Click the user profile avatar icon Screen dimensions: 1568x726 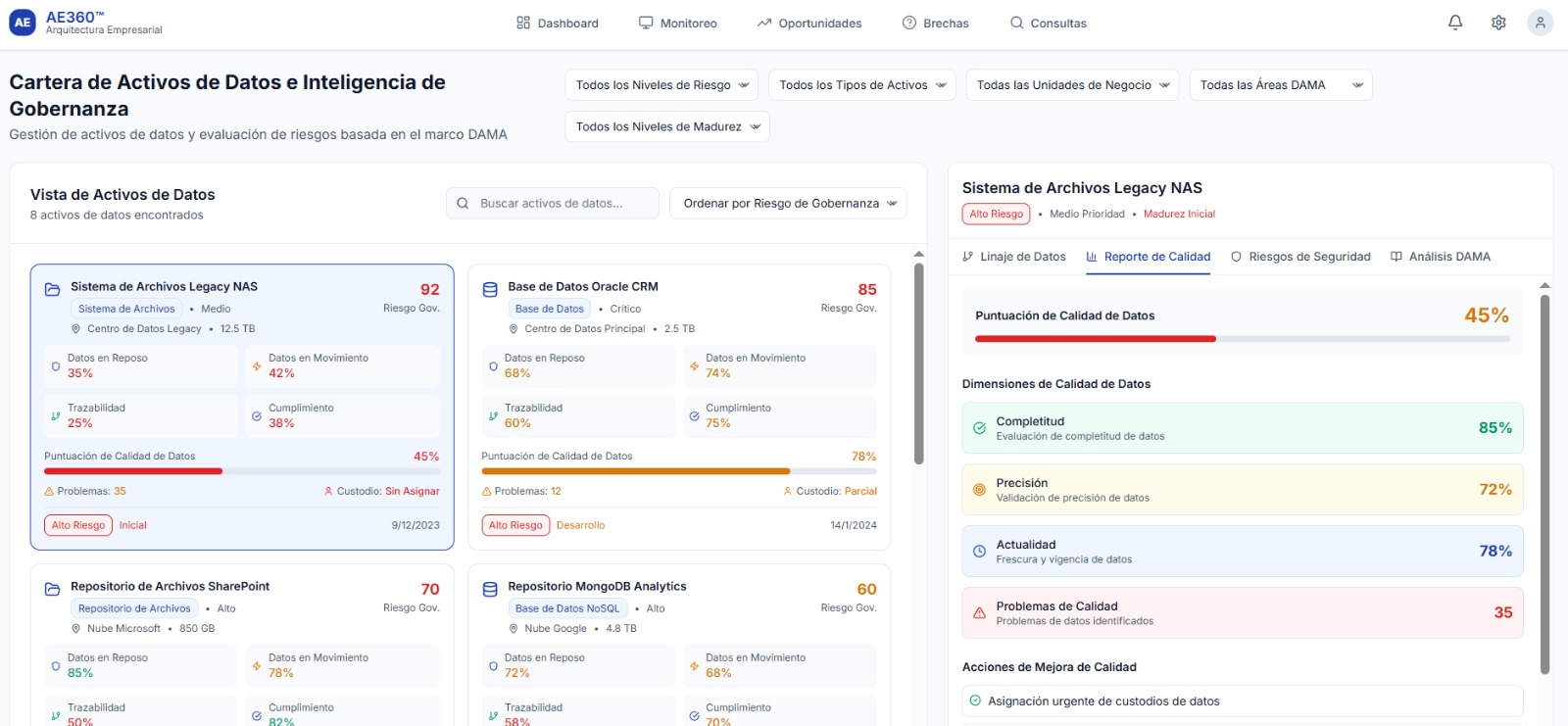[x=1540, y=23]
